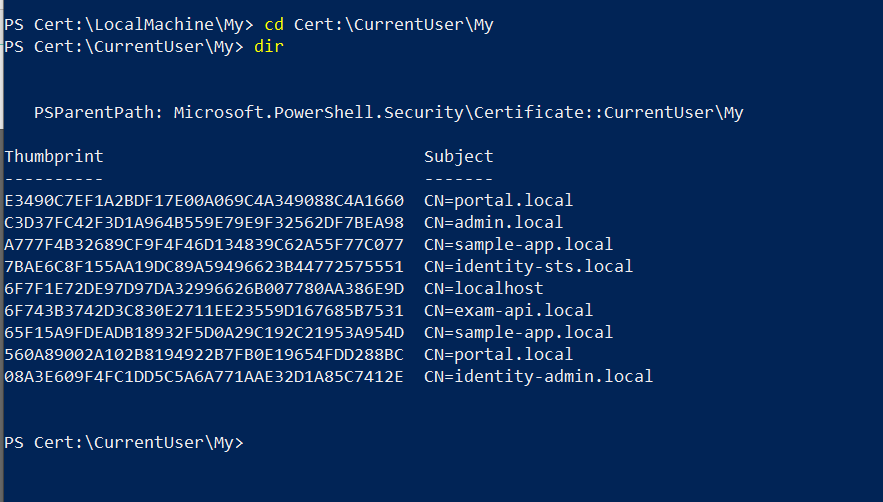Click the Subject column header
The image size is (883, 502).
458,156
